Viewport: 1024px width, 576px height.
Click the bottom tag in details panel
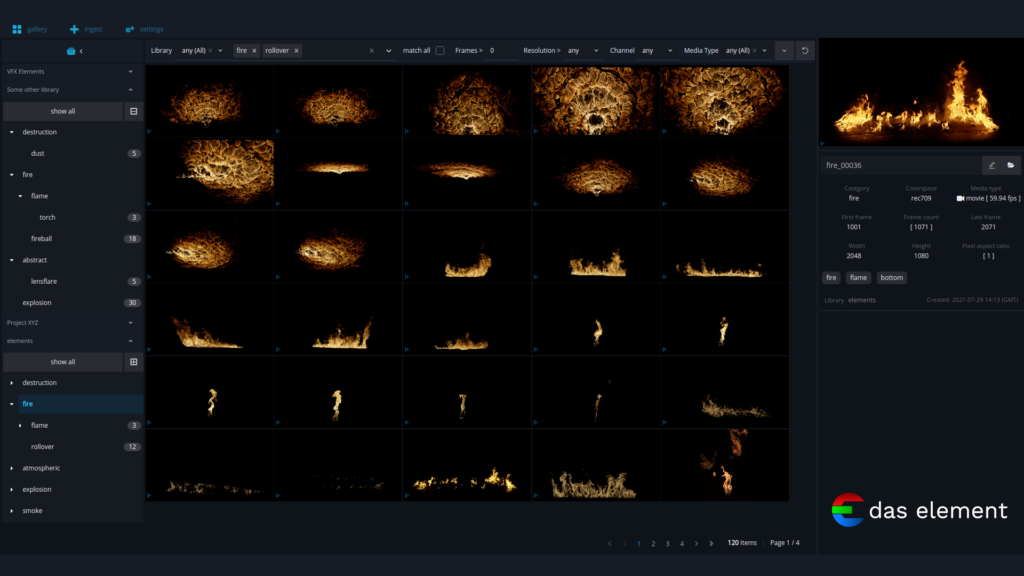[x=891, y=278]
